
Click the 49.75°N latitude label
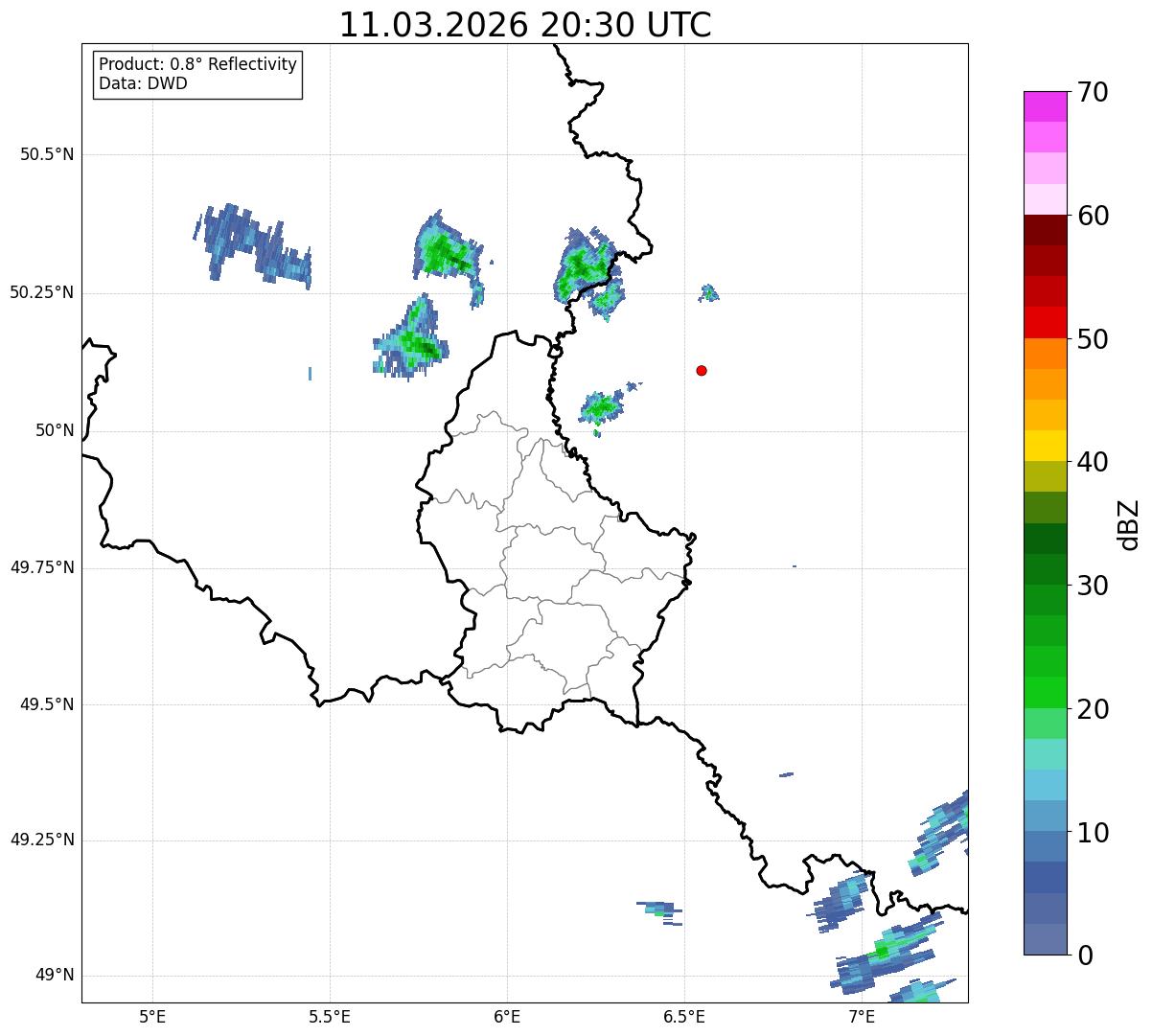[x=41, y=567]
